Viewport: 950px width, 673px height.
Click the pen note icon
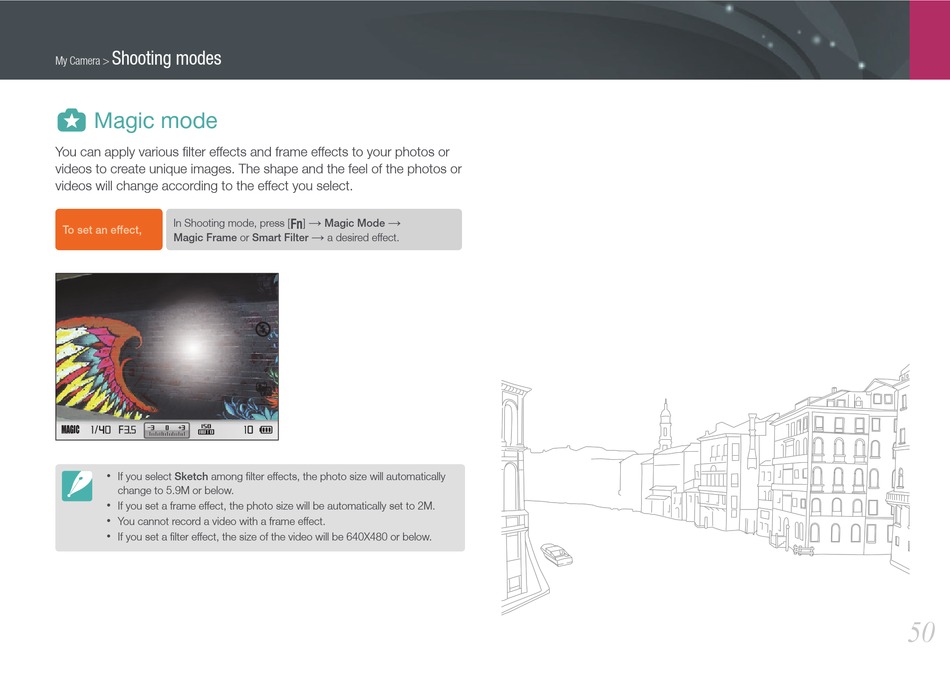tap(77, 486)
